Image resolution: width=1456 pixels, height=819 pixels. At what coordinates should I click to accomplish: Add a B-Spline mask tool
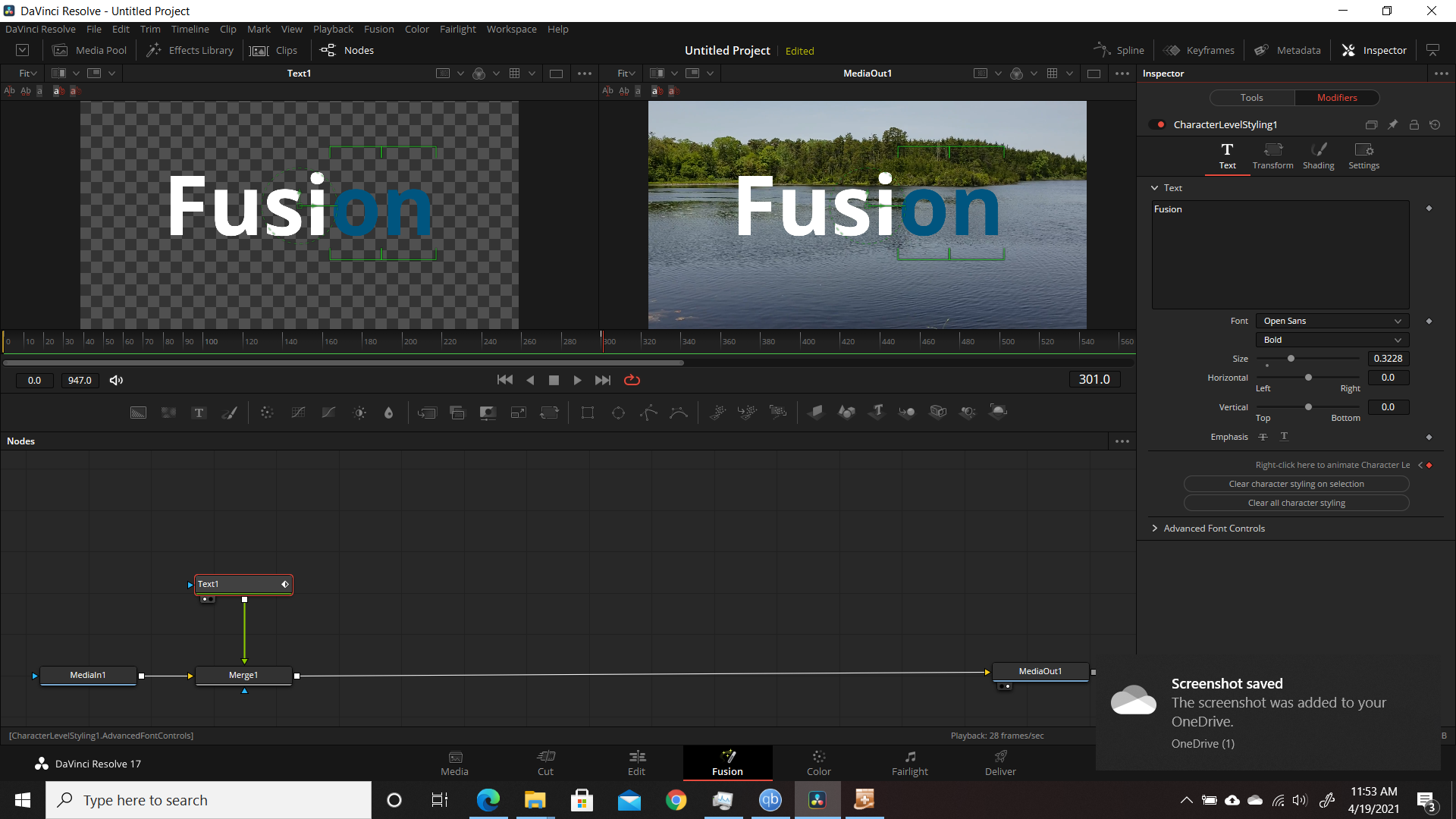pos(679,413)
